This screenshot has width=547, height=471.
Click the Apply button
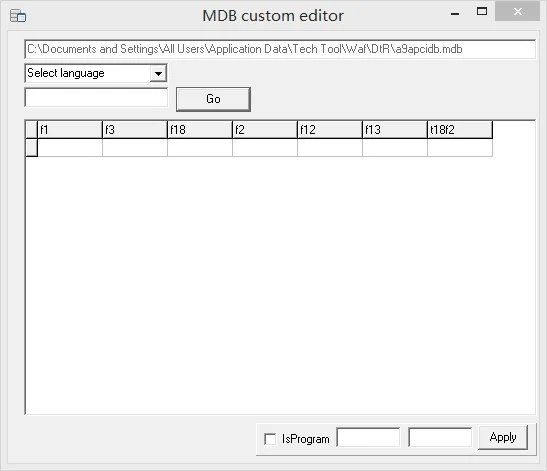tap(503, 437)
